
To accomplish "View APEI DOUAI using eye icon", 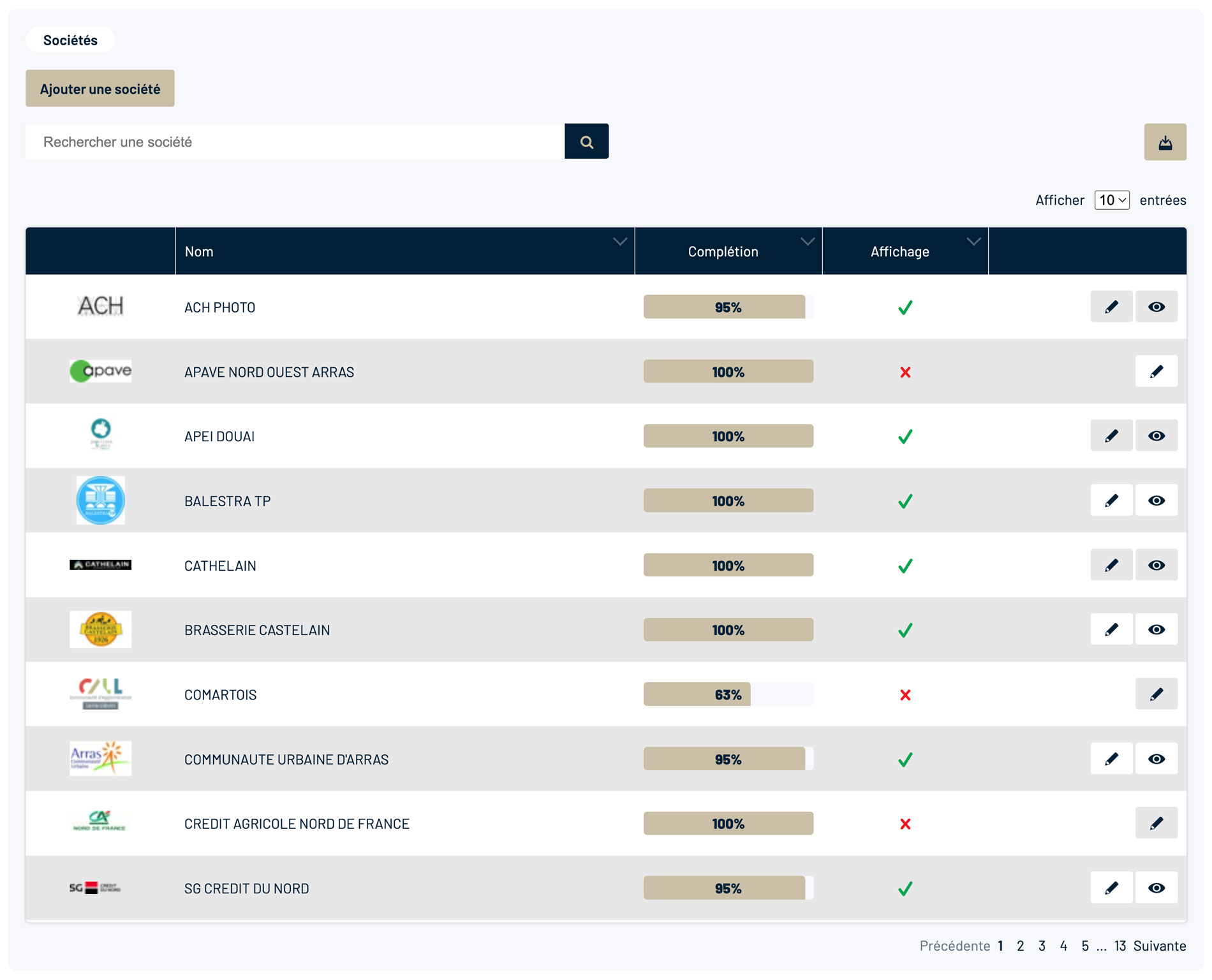I will pos(1155,436).
